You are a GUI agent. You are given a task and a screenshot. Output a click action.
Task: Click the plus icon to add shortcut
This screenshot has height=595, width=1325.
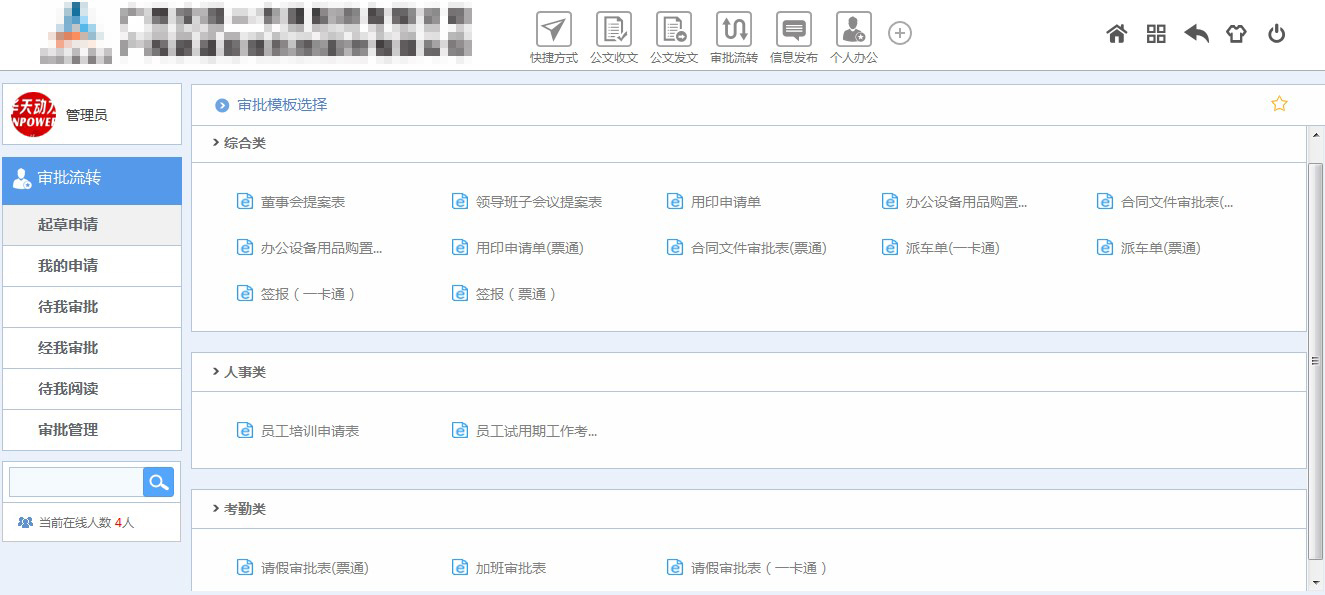(900, 34)
